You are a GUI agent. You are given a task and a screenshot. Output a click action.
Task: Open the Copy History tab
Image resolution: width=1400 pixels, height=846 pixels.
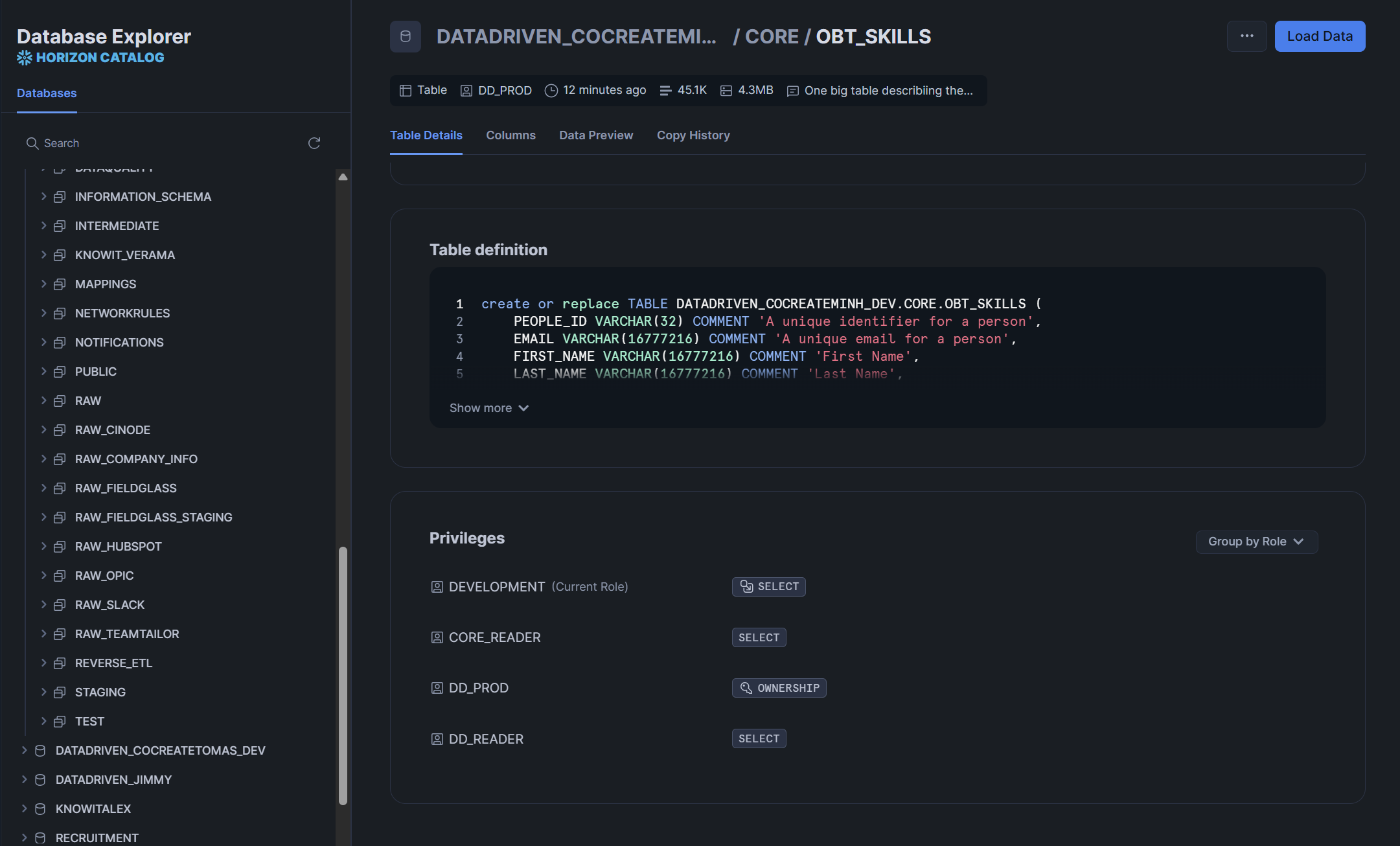(x=693, y=135)
